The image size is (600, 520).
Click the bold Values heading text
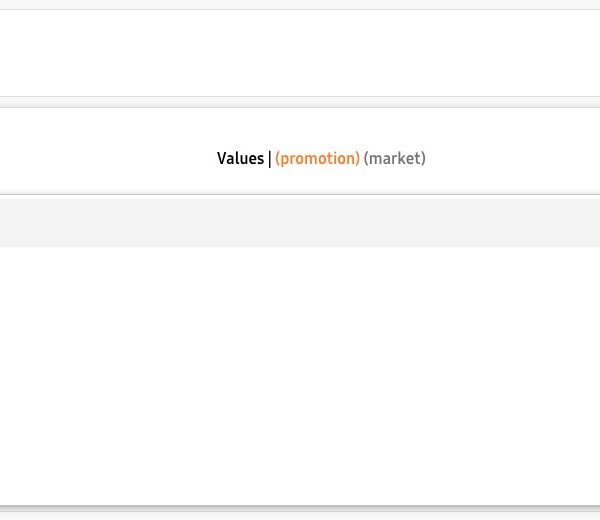(x=240, y=158)
